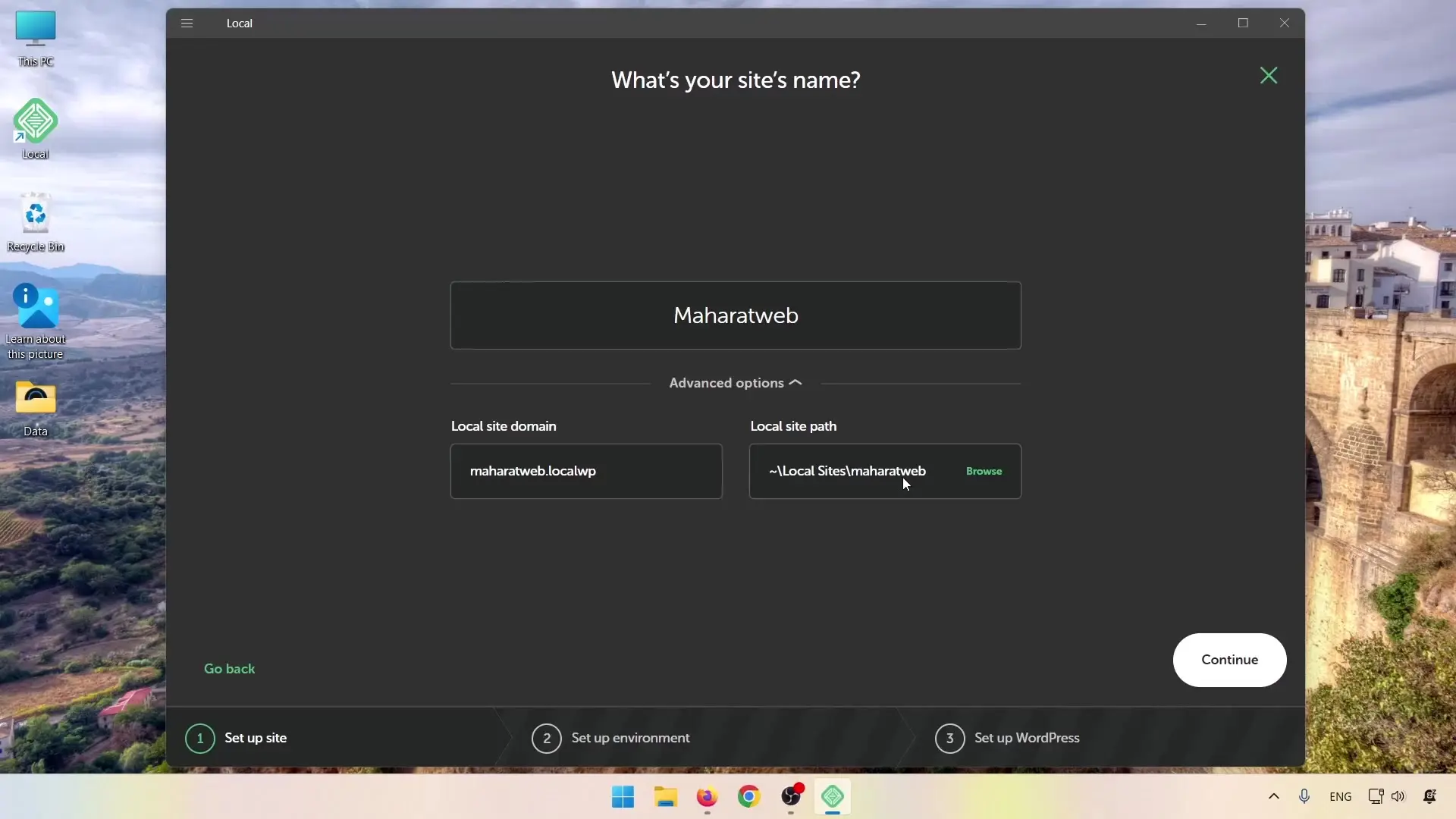Viewport: 1456px width, 819px height.
Task: Launch Google Chrome from the taskbar
Action: coord(748,797)
